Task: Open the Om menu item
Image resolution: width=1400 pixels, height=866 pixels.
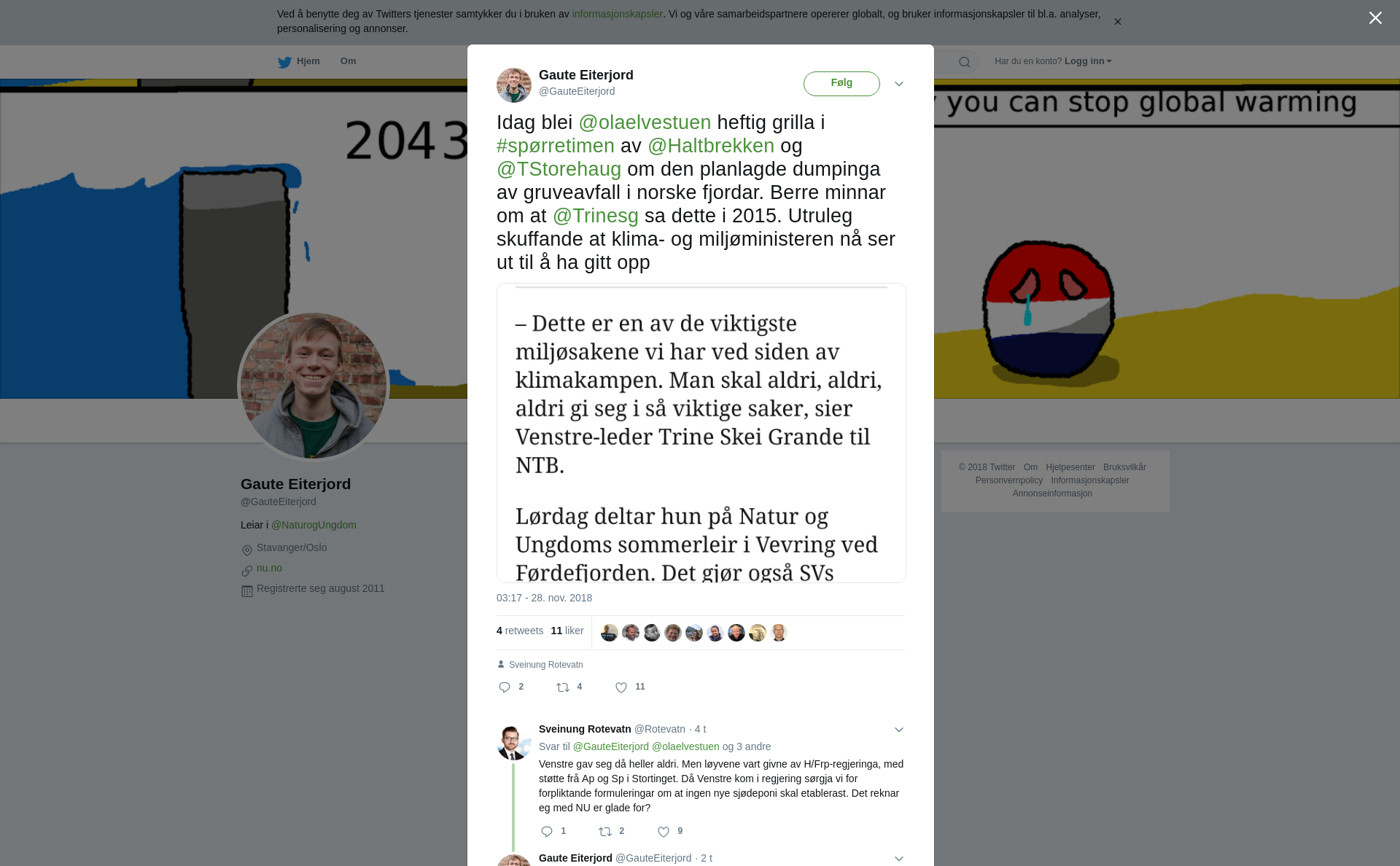Action: click(349, 61)
